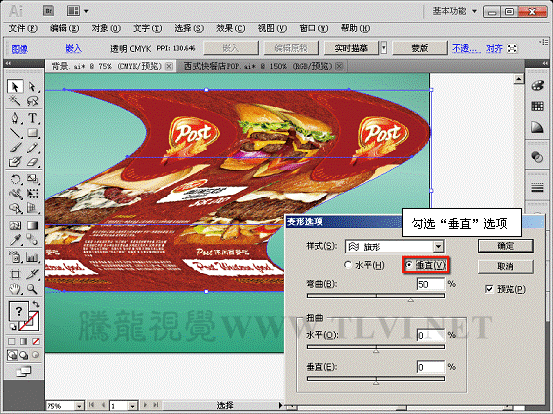Select the Selection arrow tool
Viewport: 553px width, 414px height.
click(x=15, y=86)
